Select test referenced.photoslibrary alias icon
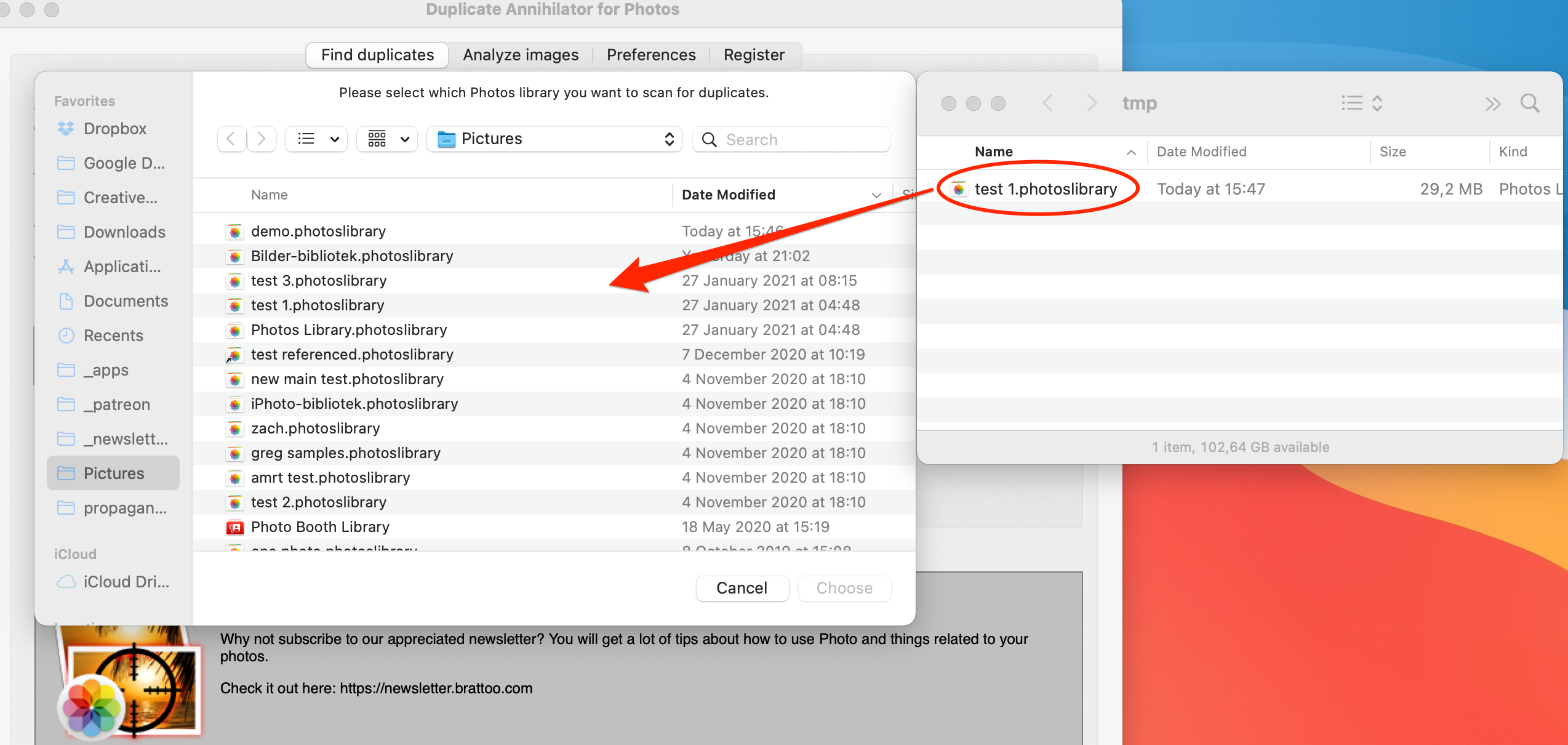 [234, 355]
